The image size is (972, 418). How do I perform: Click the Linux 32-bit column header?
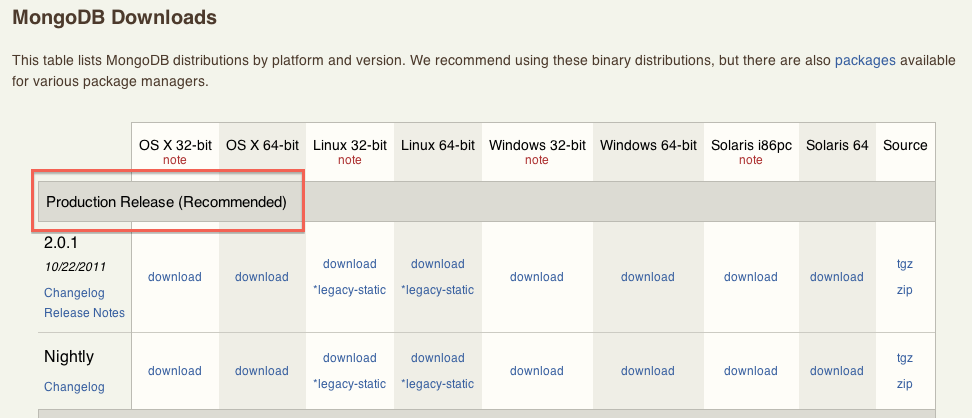click(350, 145)
